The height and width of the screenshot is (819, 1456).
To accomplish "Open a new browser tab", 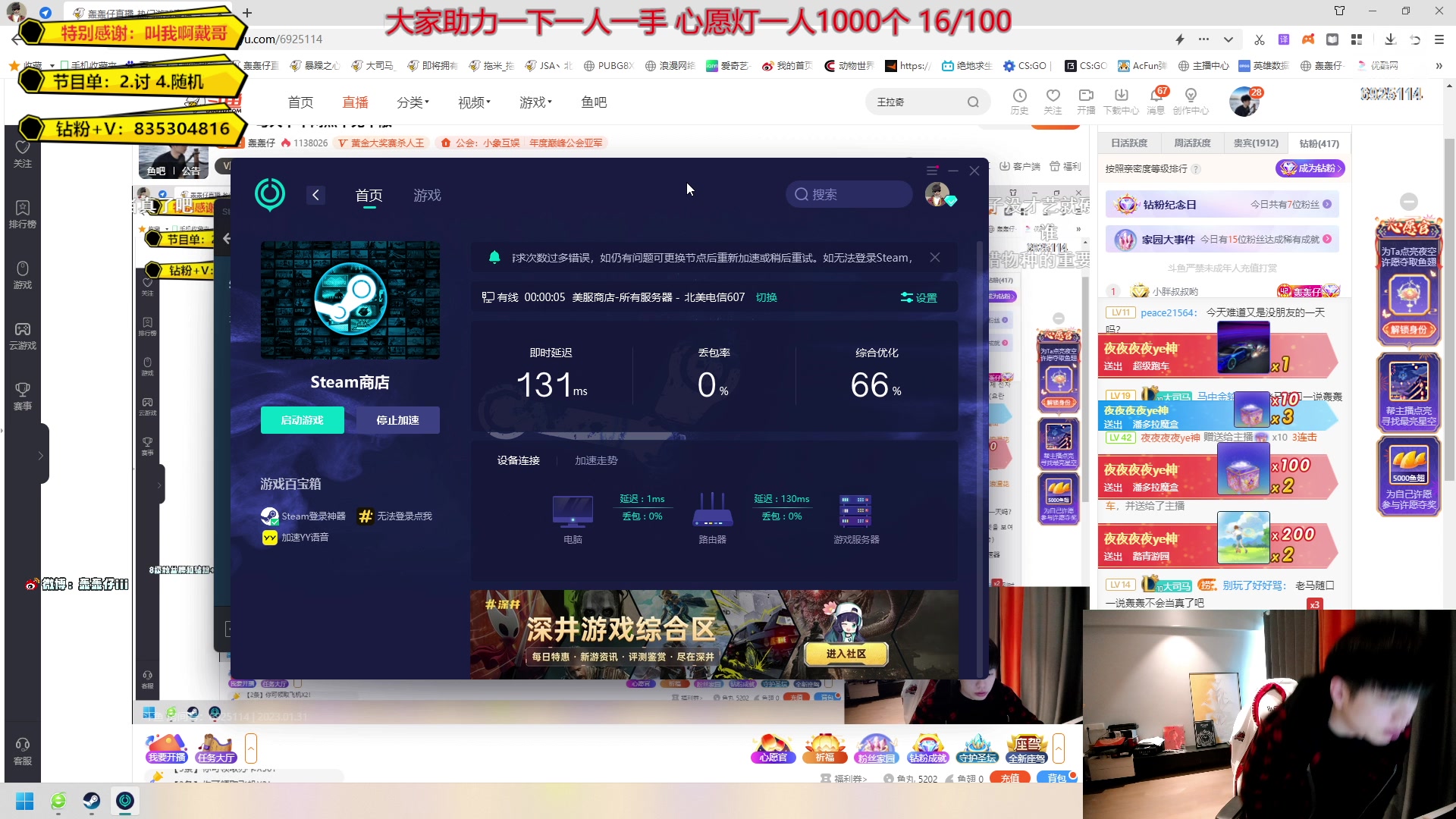I will (x=247, y=12).
